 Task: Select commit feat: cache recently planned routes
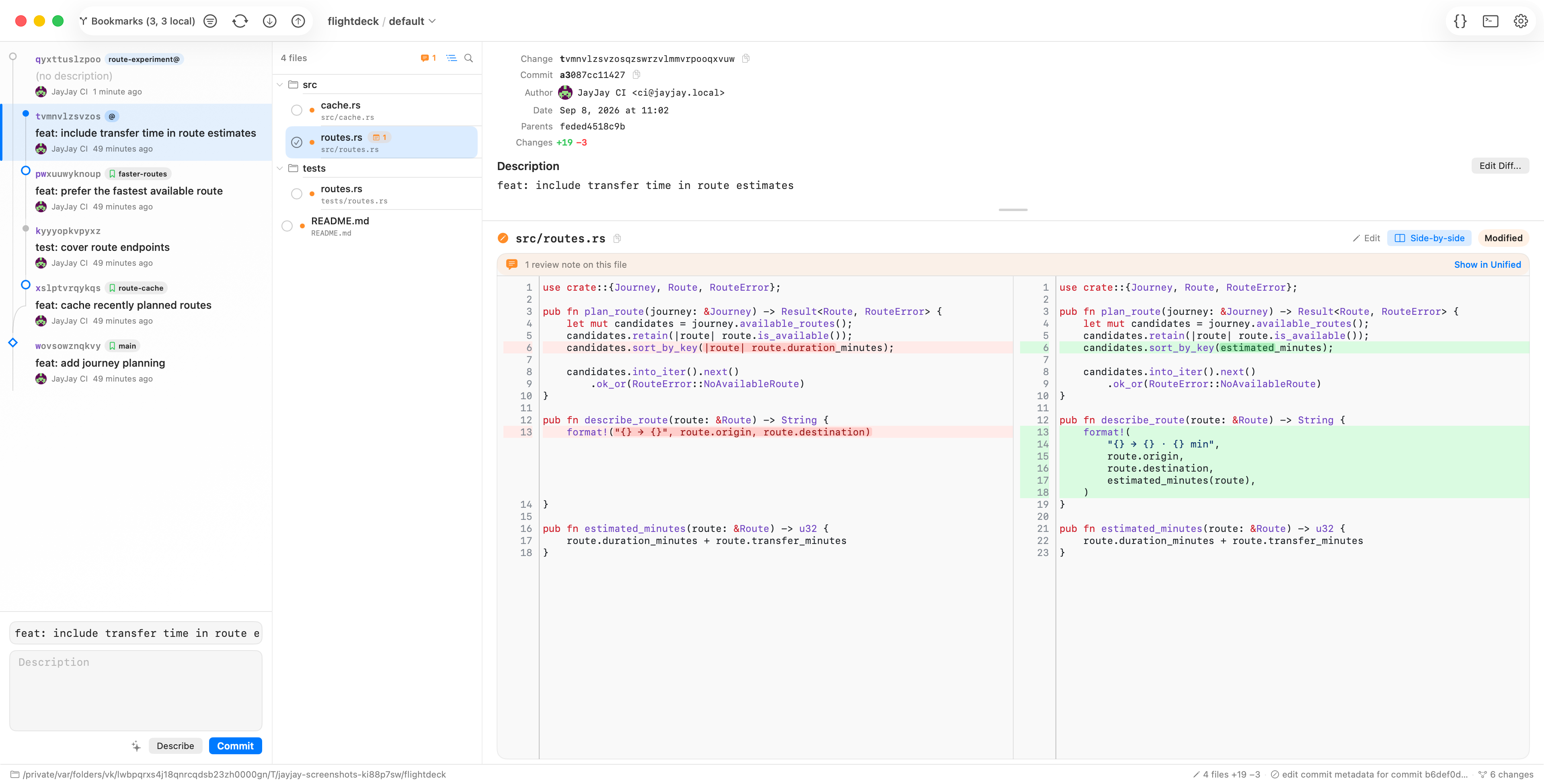point(136,304)
